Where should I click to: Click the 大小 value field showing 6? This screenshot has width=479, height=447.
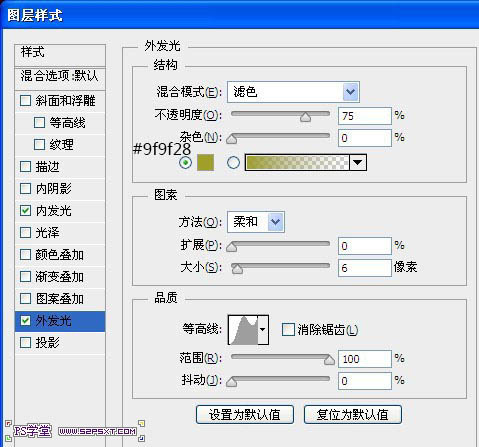point(365,268)
